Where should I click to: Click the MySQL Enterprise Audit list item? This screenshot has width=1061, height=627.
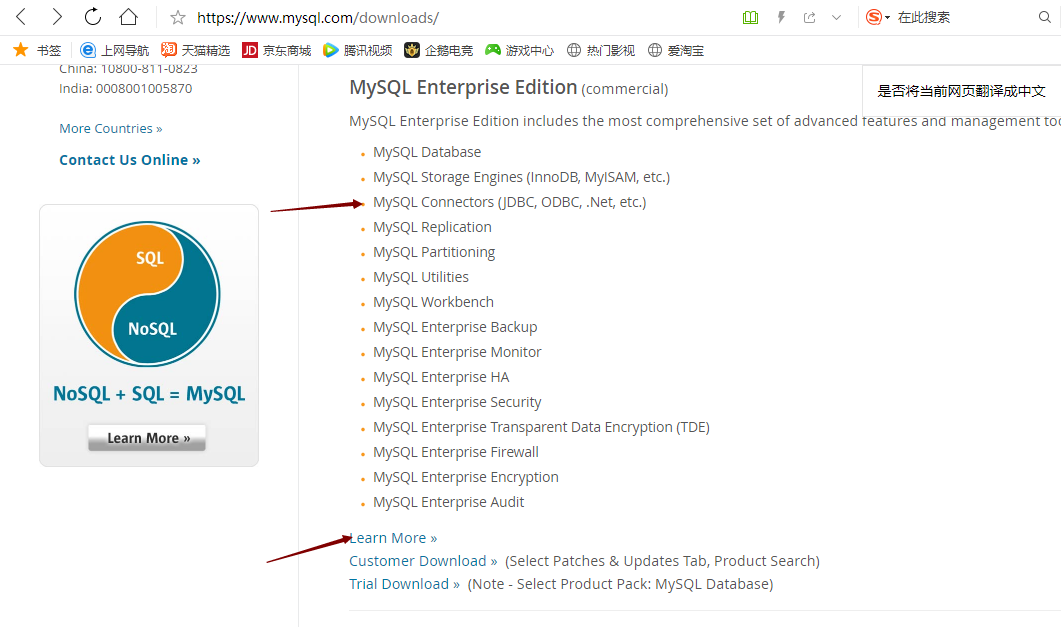click(x=448, y=503)
